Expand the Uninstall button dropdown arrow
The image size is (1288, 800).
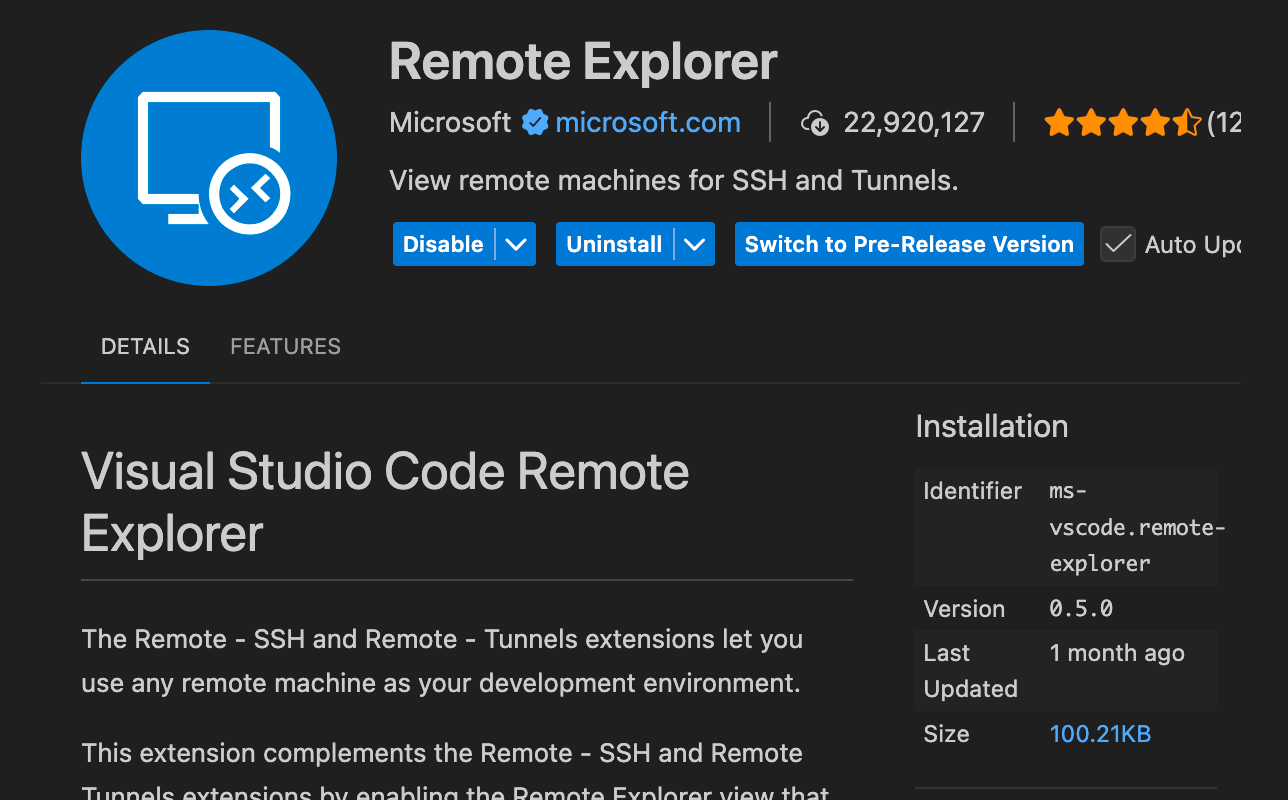click(x=695, y=244)
